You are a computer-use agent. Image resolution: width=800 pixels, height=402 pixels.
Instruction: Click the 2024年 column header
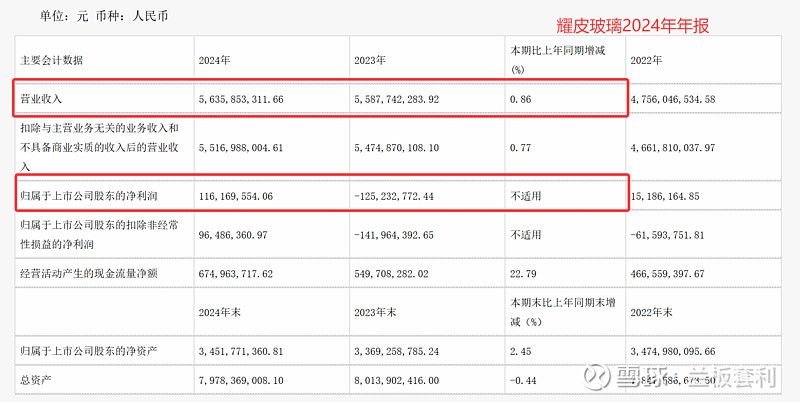216,60
